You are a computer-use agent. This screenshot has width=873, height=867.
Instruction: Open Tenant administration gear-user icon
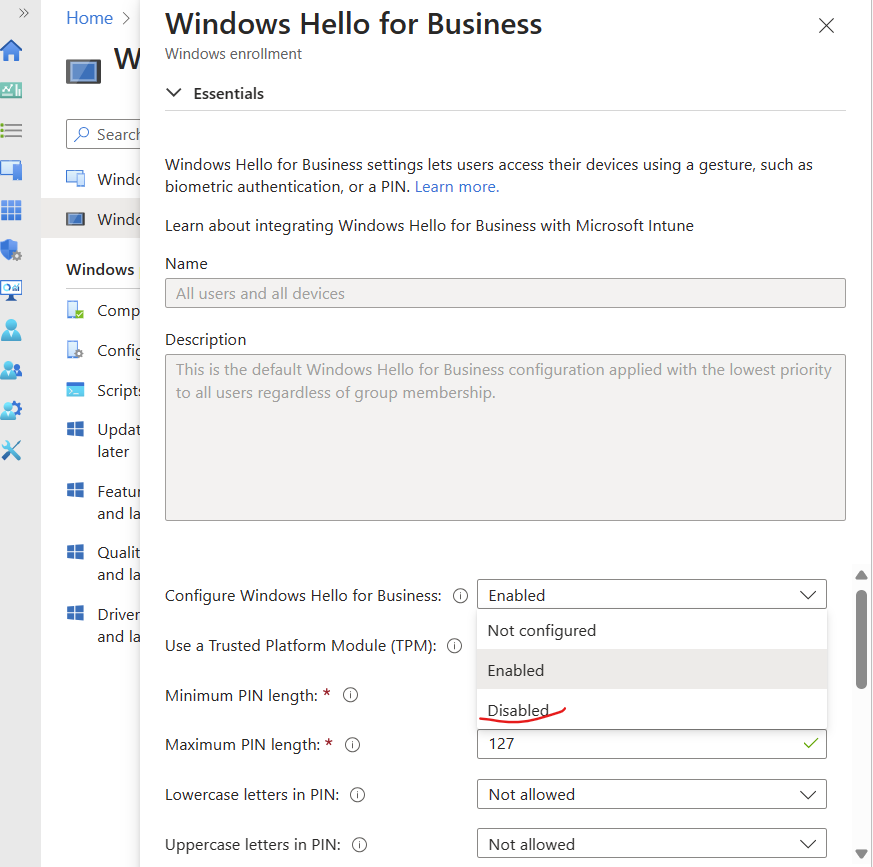11,410
